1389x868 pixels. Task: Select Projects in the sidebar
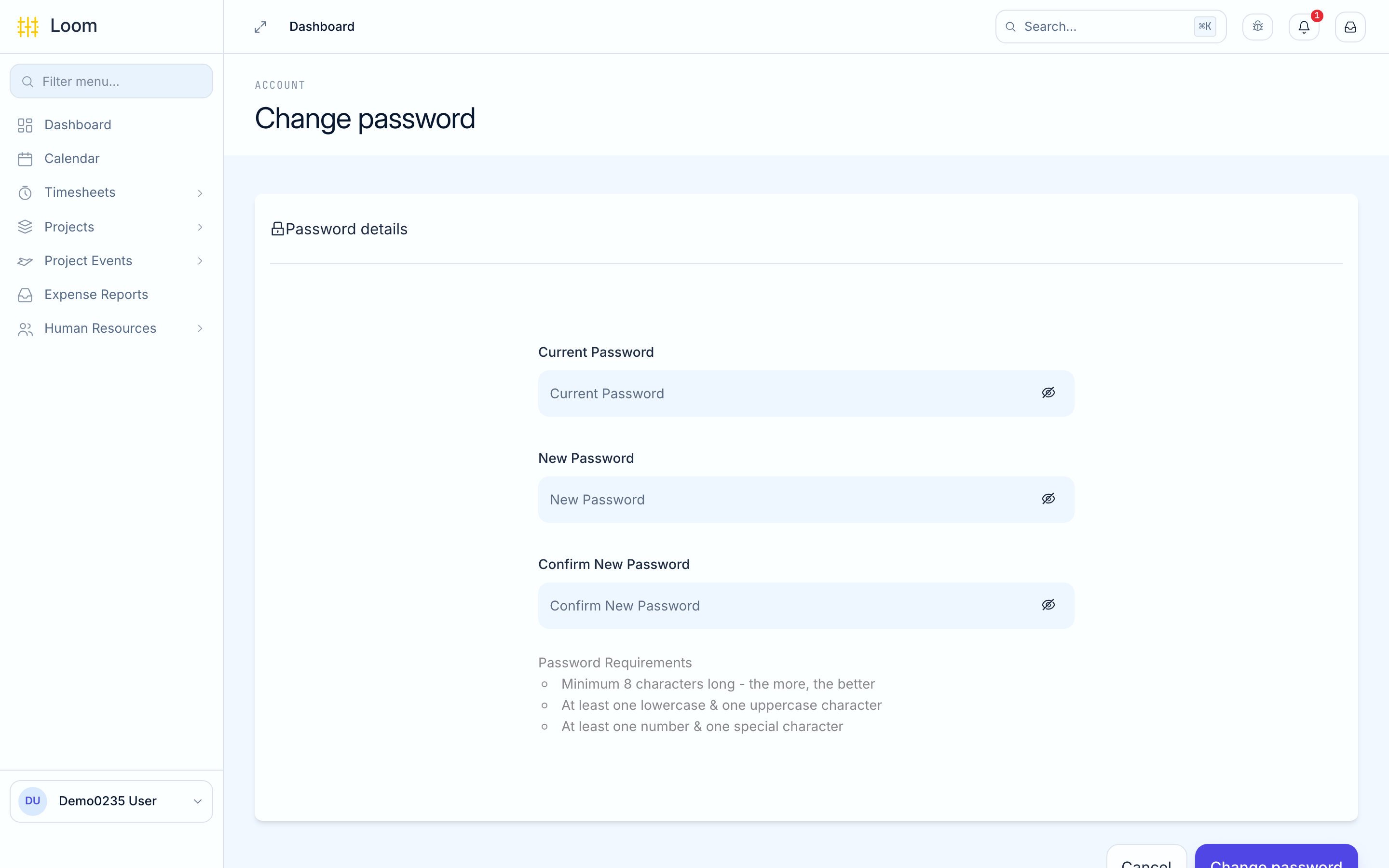click(111, 227)
